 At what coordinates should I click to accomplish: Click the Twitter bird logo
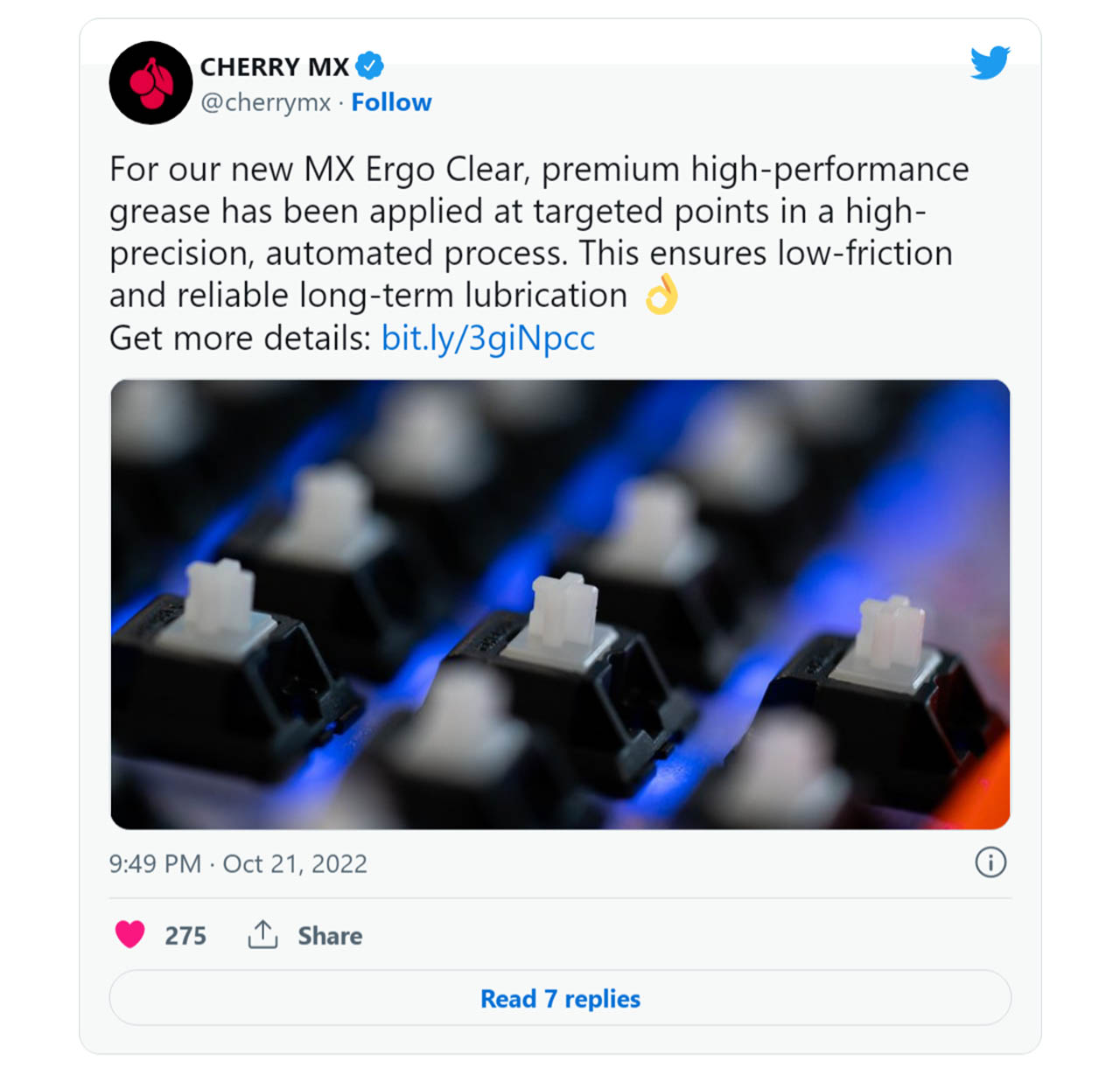(x=990, y=63)
